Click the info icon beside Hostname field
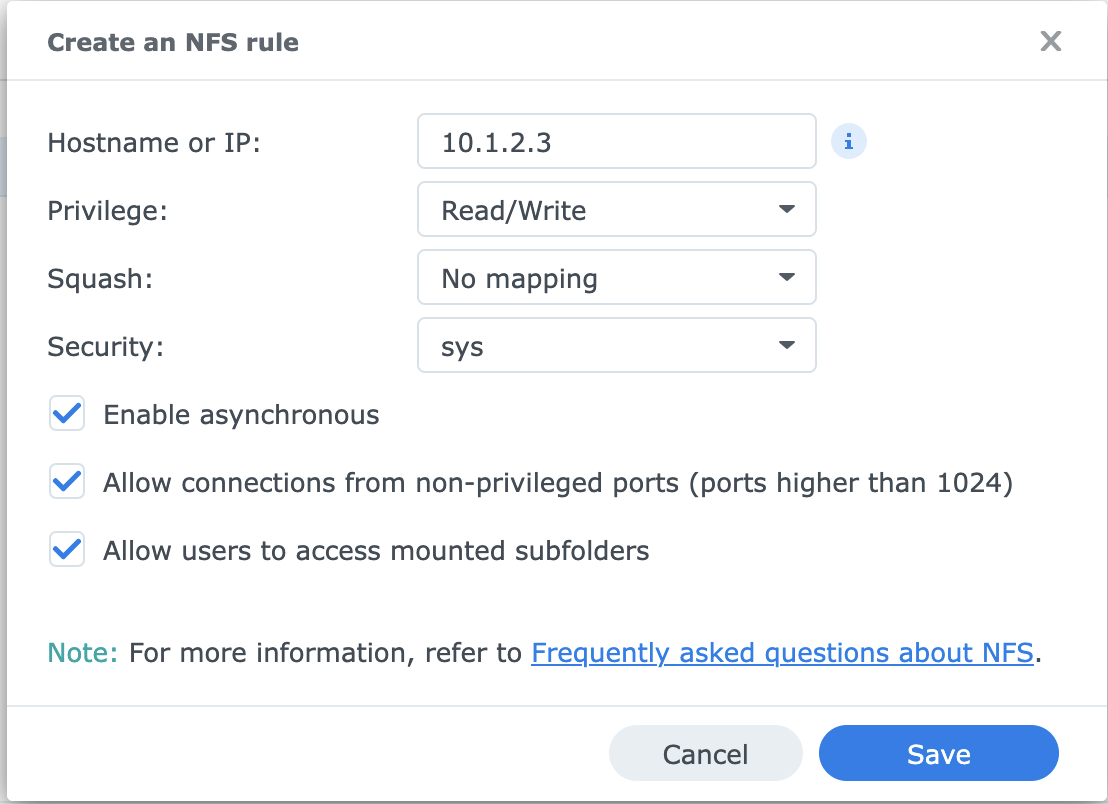This screenshot has height=804, width=1108. [x=848, y=141]
